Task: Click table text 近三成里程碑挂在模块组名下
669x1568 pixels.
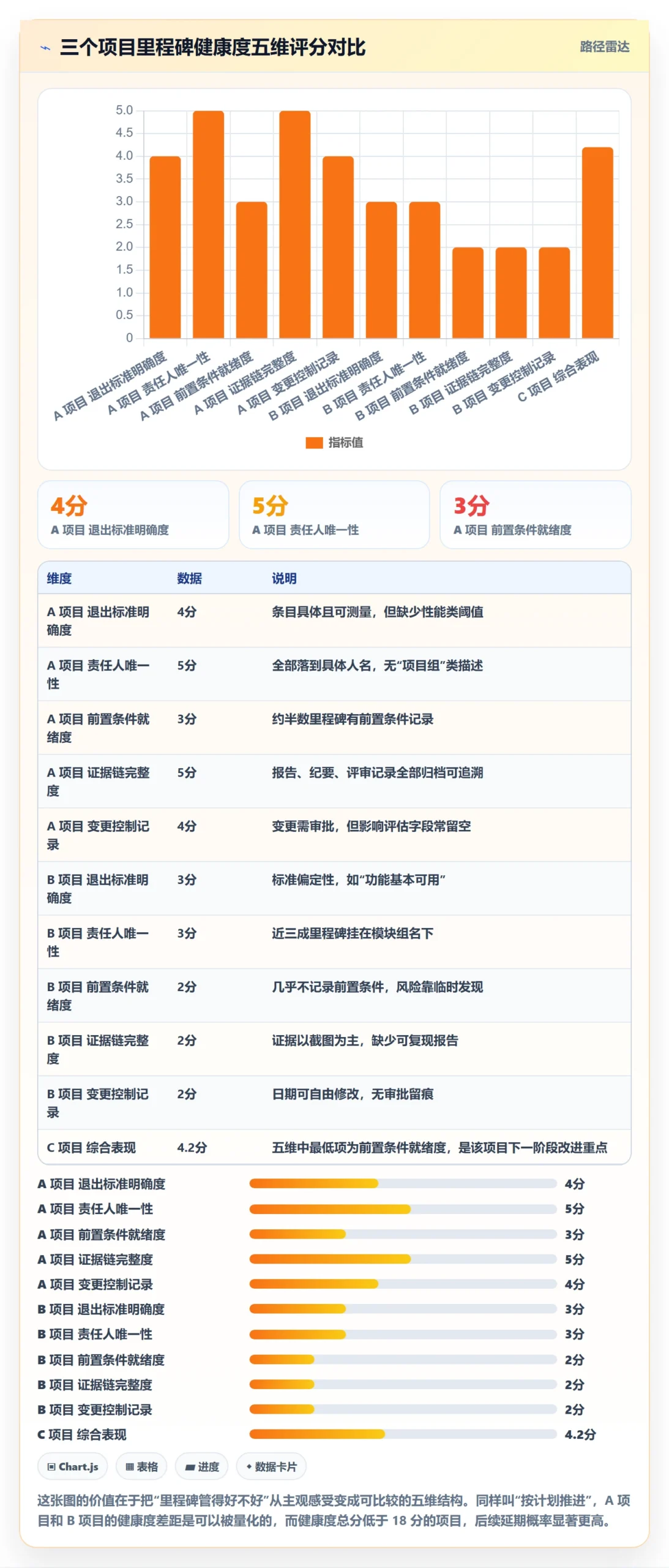Action: tap(353, 933)
